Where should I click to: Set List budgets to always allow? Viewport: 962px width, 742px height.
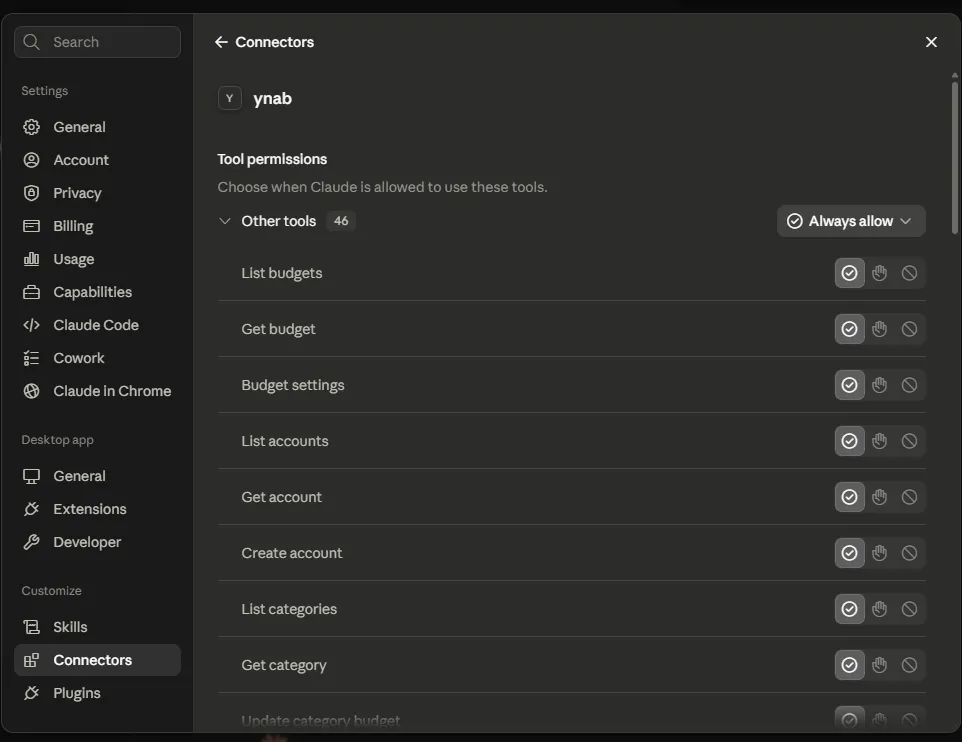(x=849, y=273)
